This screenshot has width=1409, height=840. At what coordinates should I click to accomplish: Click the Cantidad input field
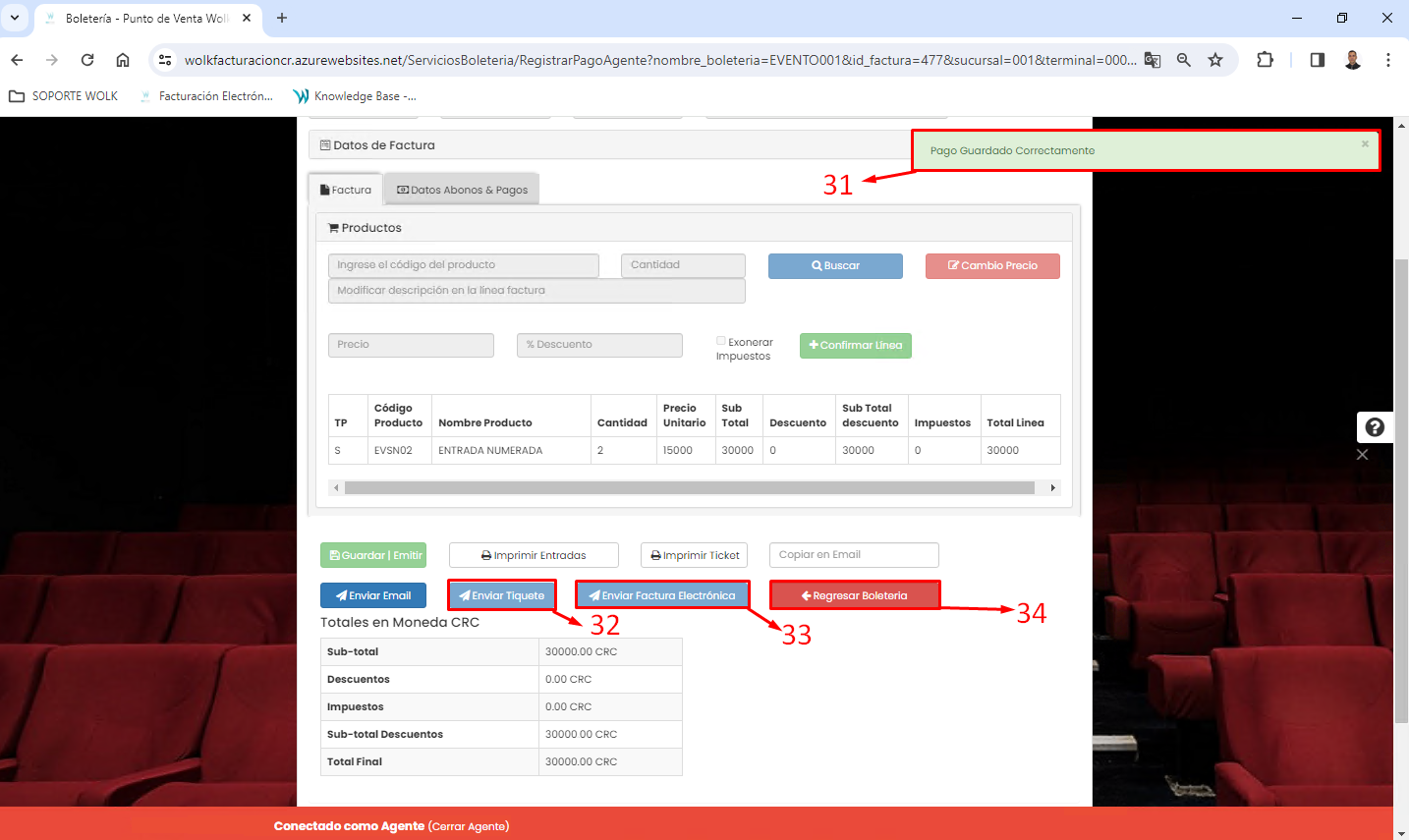683,265
